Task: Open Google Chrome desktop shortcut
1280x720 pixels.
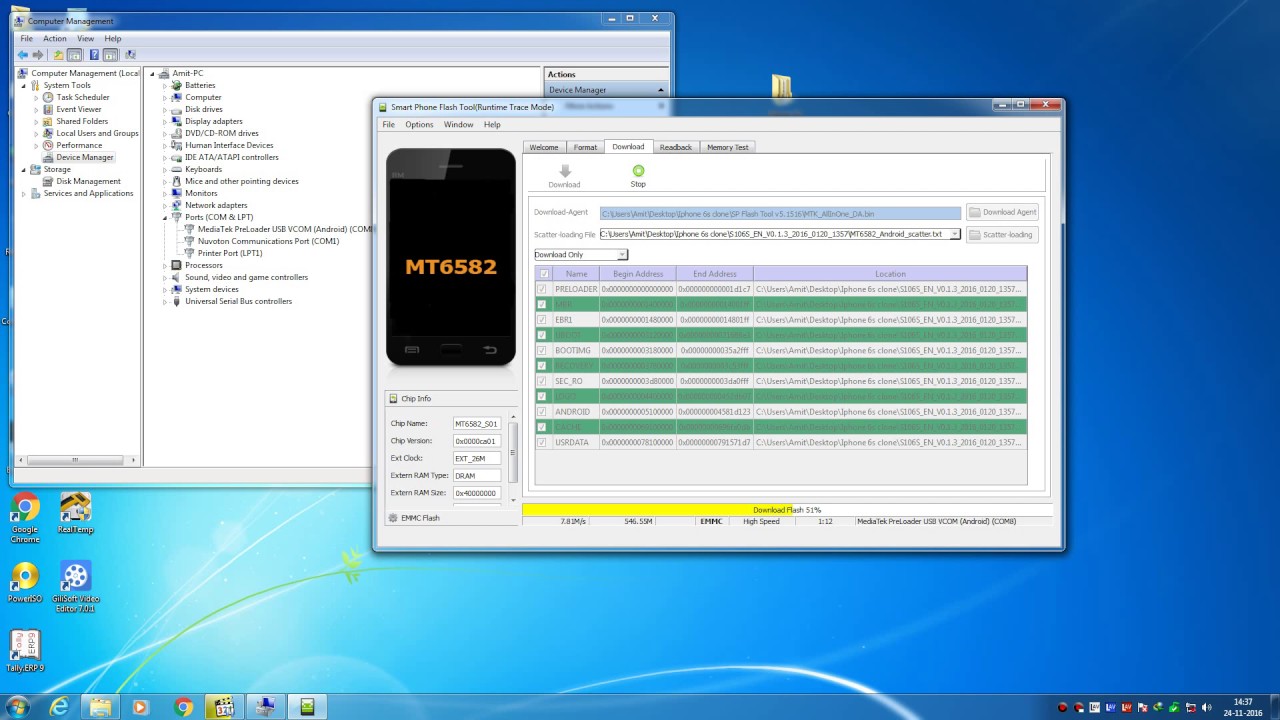Action: (x=25, y=518)
